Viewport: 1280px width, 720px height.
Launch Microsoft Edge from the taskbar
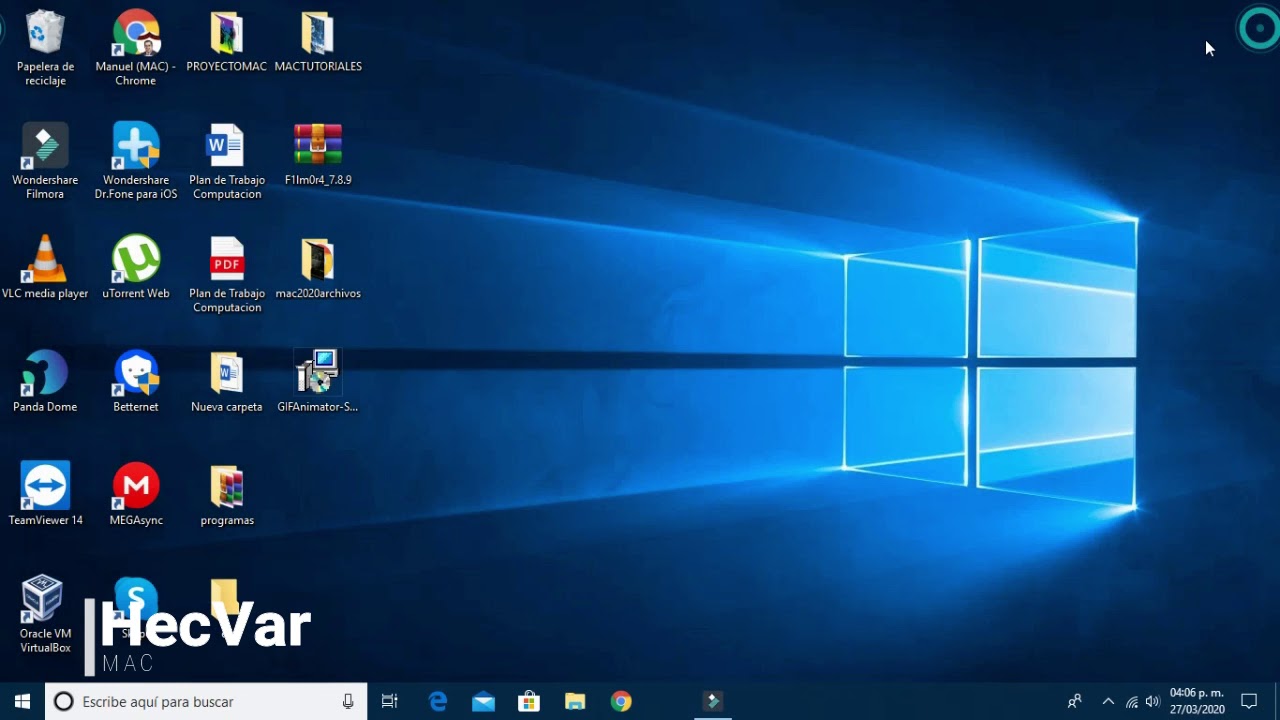(x=438, y=702)
